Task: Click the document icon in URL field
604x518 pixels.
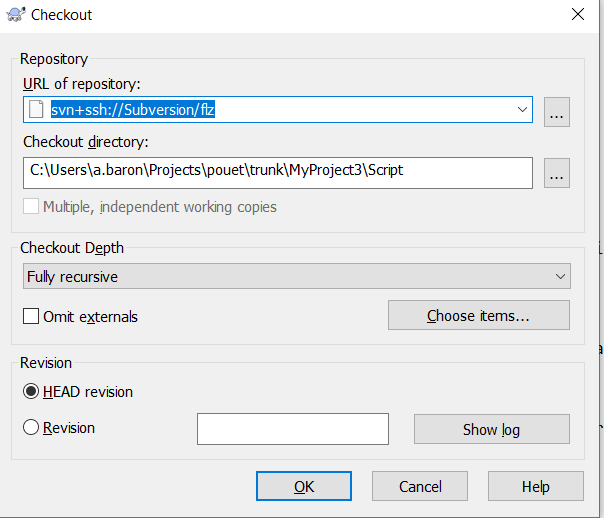Action: [37, 109]
